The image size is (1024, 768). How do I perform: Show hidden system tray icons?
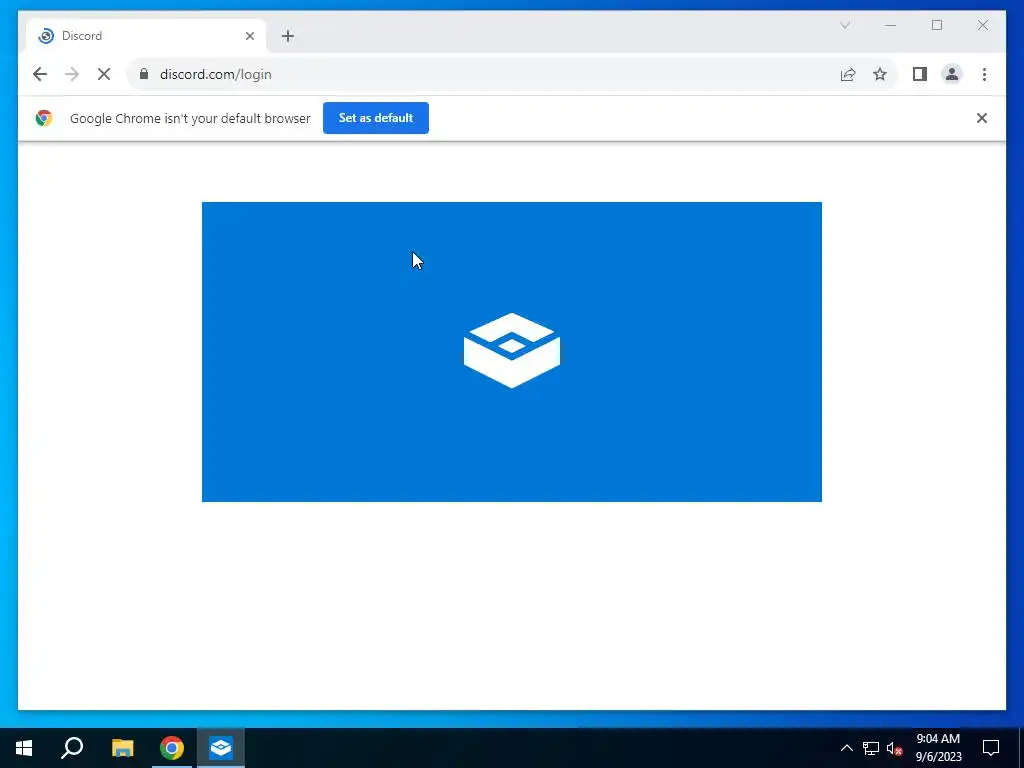(846, 748)
